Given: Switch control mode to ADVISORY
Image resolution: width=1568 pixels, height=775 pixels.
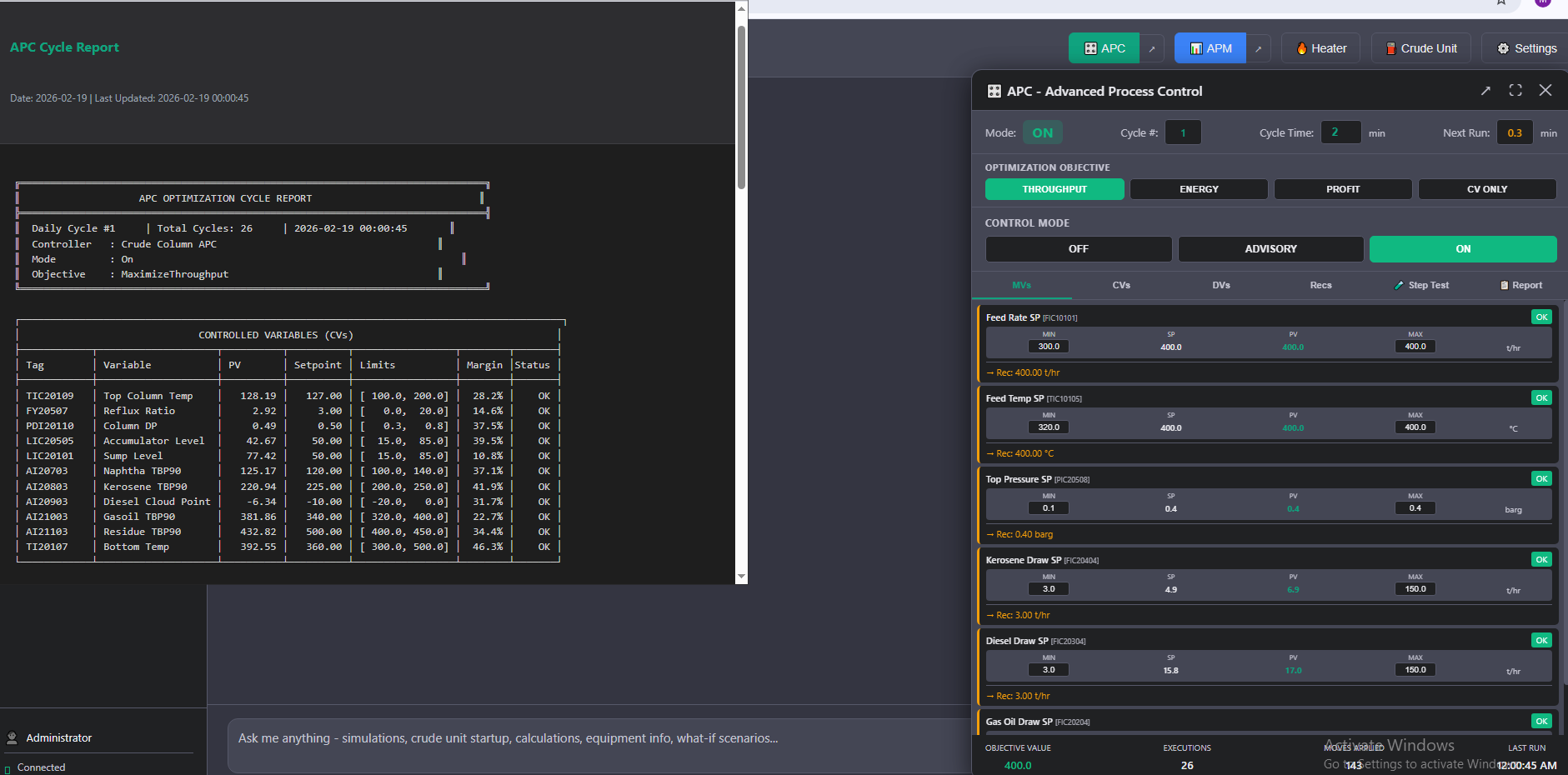Looking at the screenshot, I should 1270,249.
